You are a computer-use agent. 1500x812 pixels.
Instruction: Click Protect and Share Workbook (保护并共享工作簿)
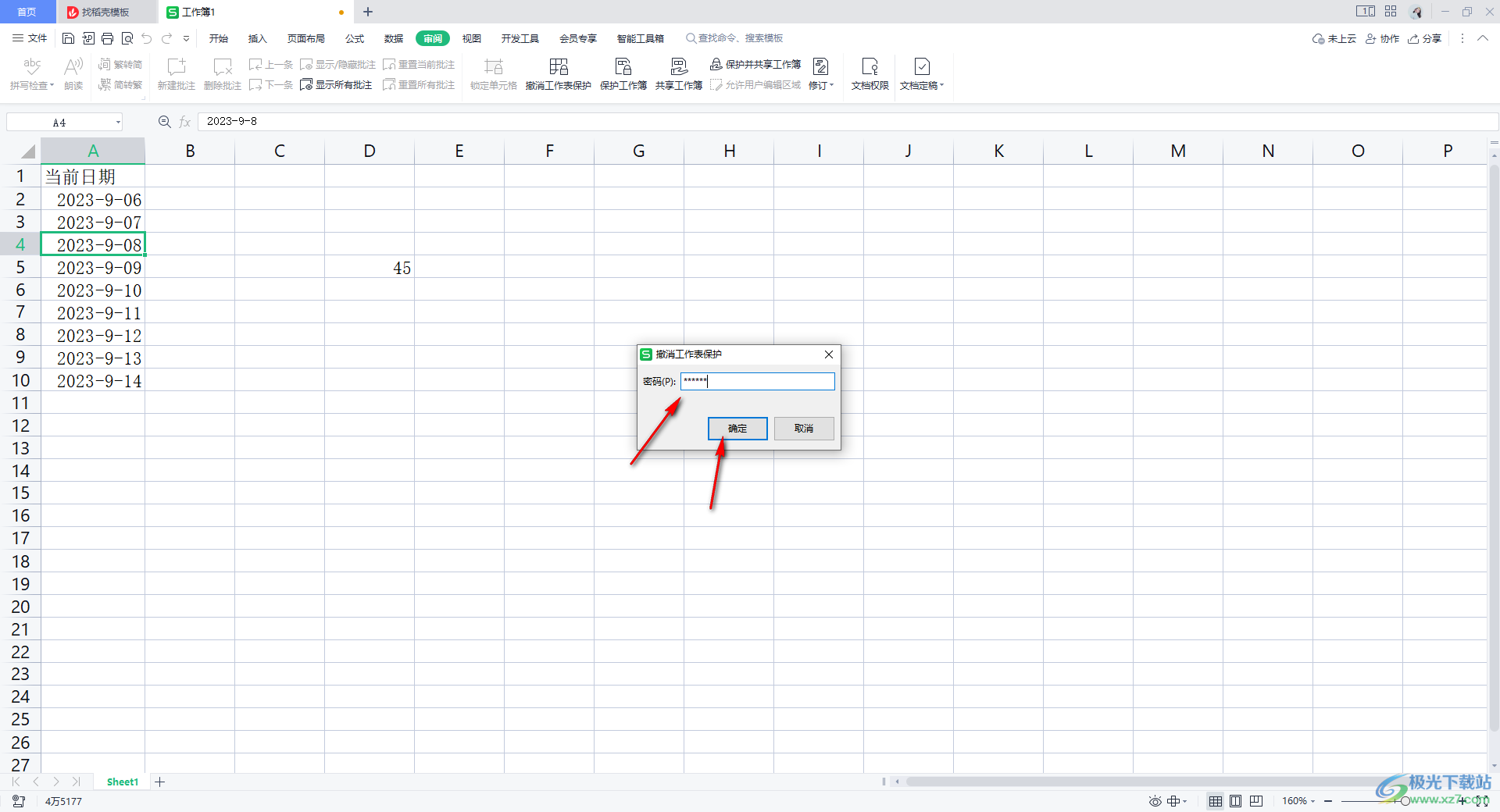click(755, 64)
